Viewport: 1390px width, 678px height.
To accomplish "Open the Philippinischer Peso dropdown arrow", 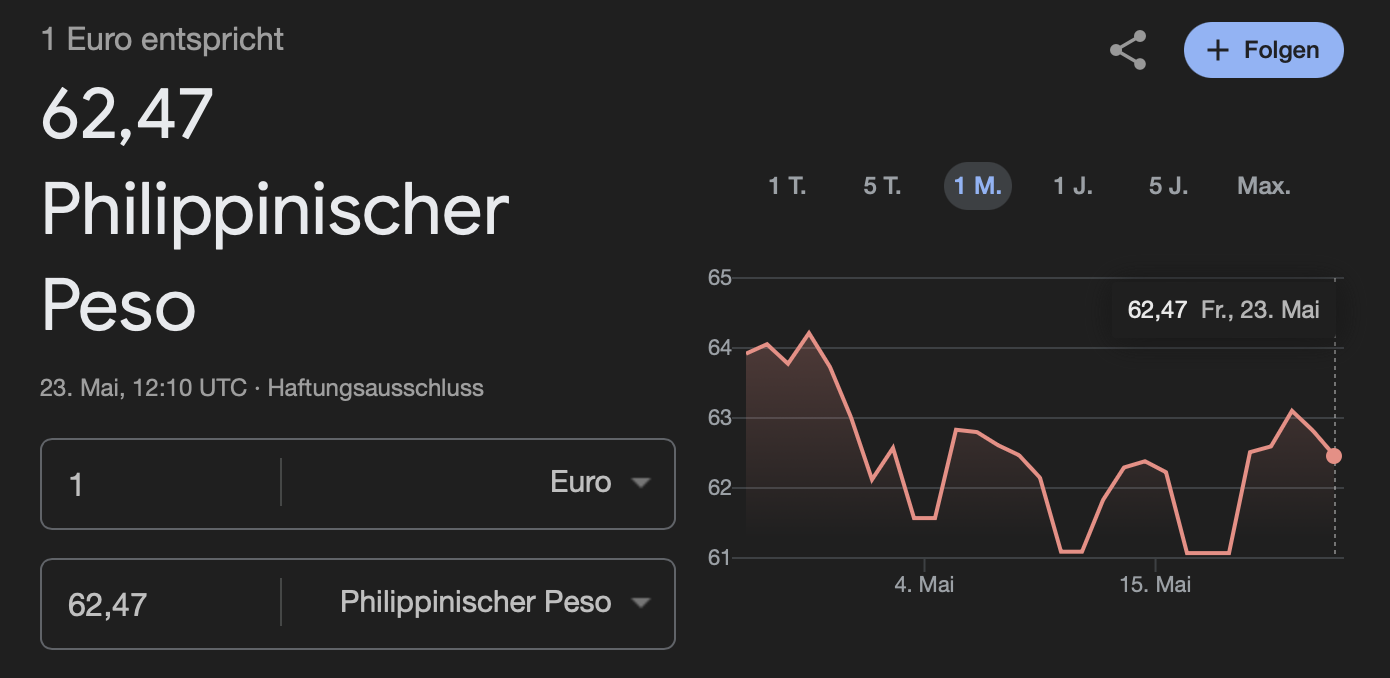I will pyautogui.click(x=641, y=603).
